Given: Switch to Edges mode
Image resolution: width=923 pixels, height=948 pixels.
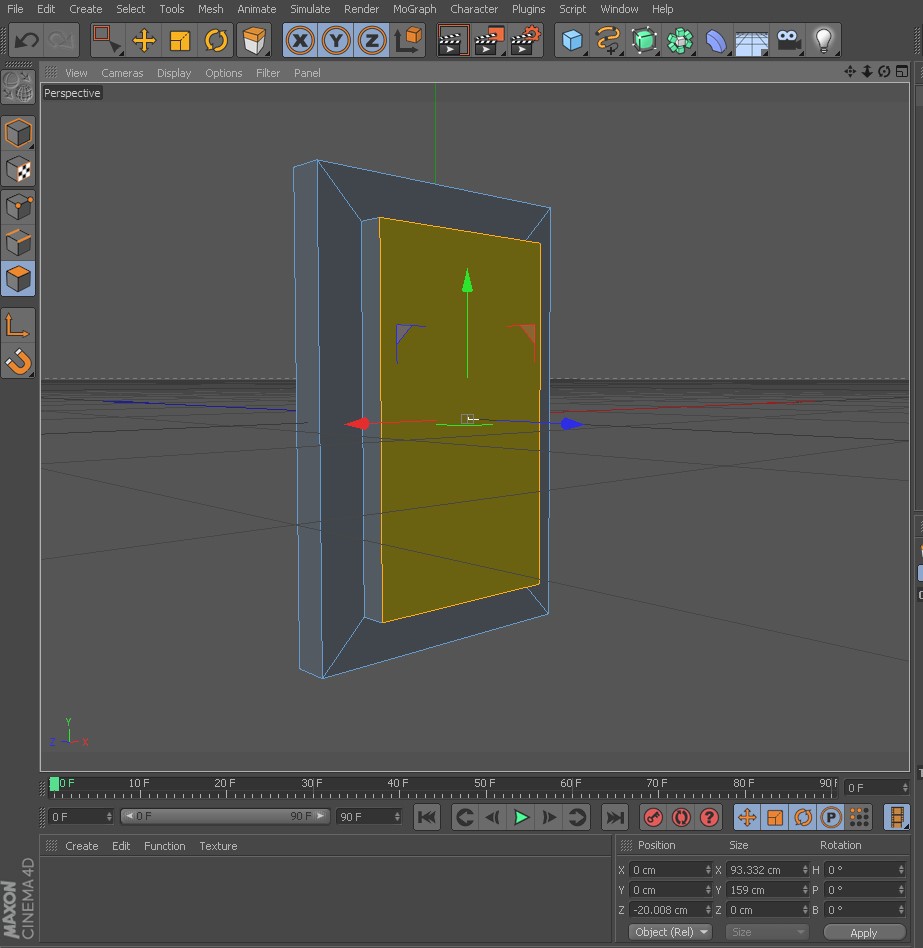Looking at the screenshot, I should coord(18,243).
